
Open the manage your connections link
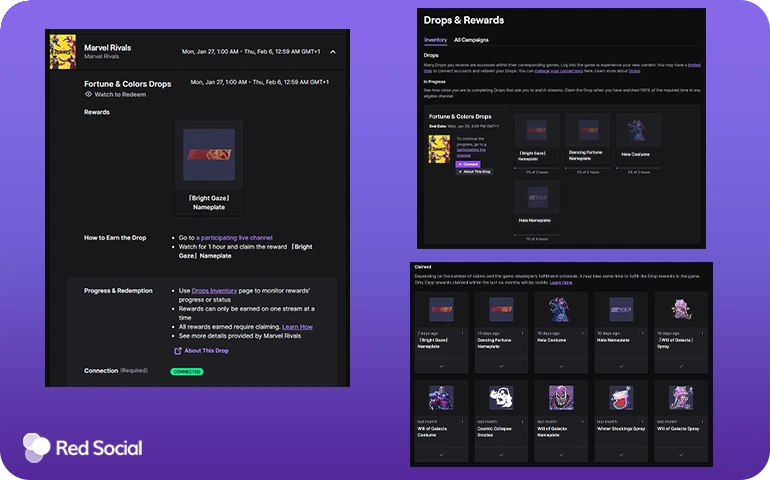pos(558,71)
